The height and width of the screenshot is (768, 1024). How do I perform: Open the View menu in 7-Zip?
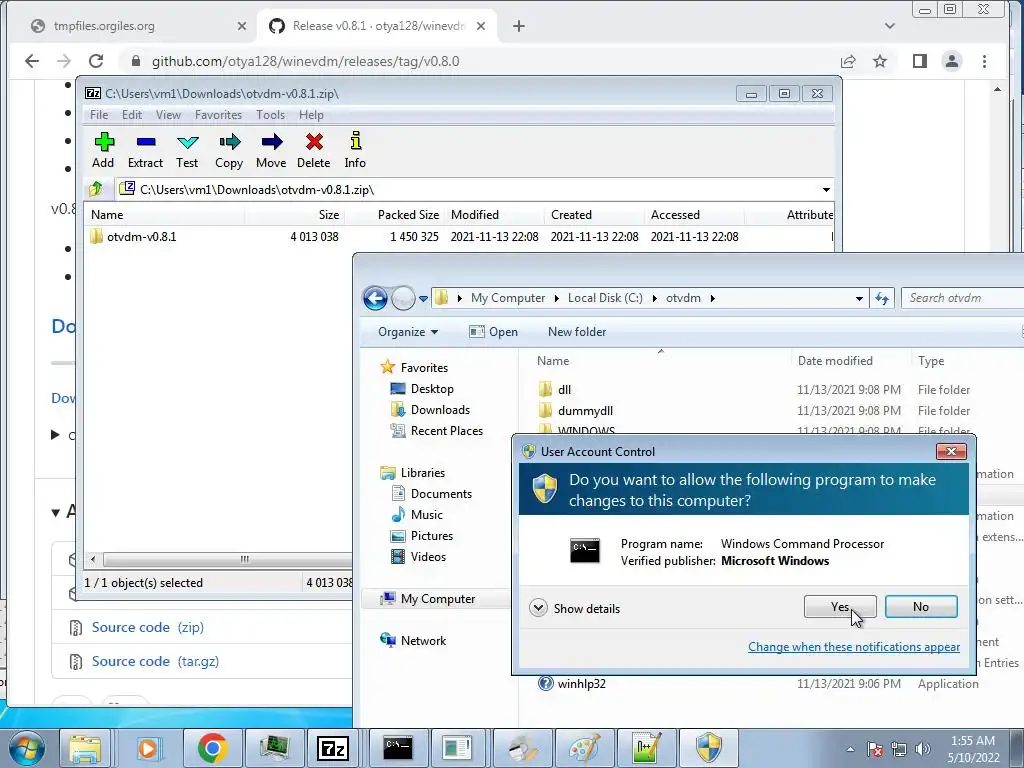168,115
